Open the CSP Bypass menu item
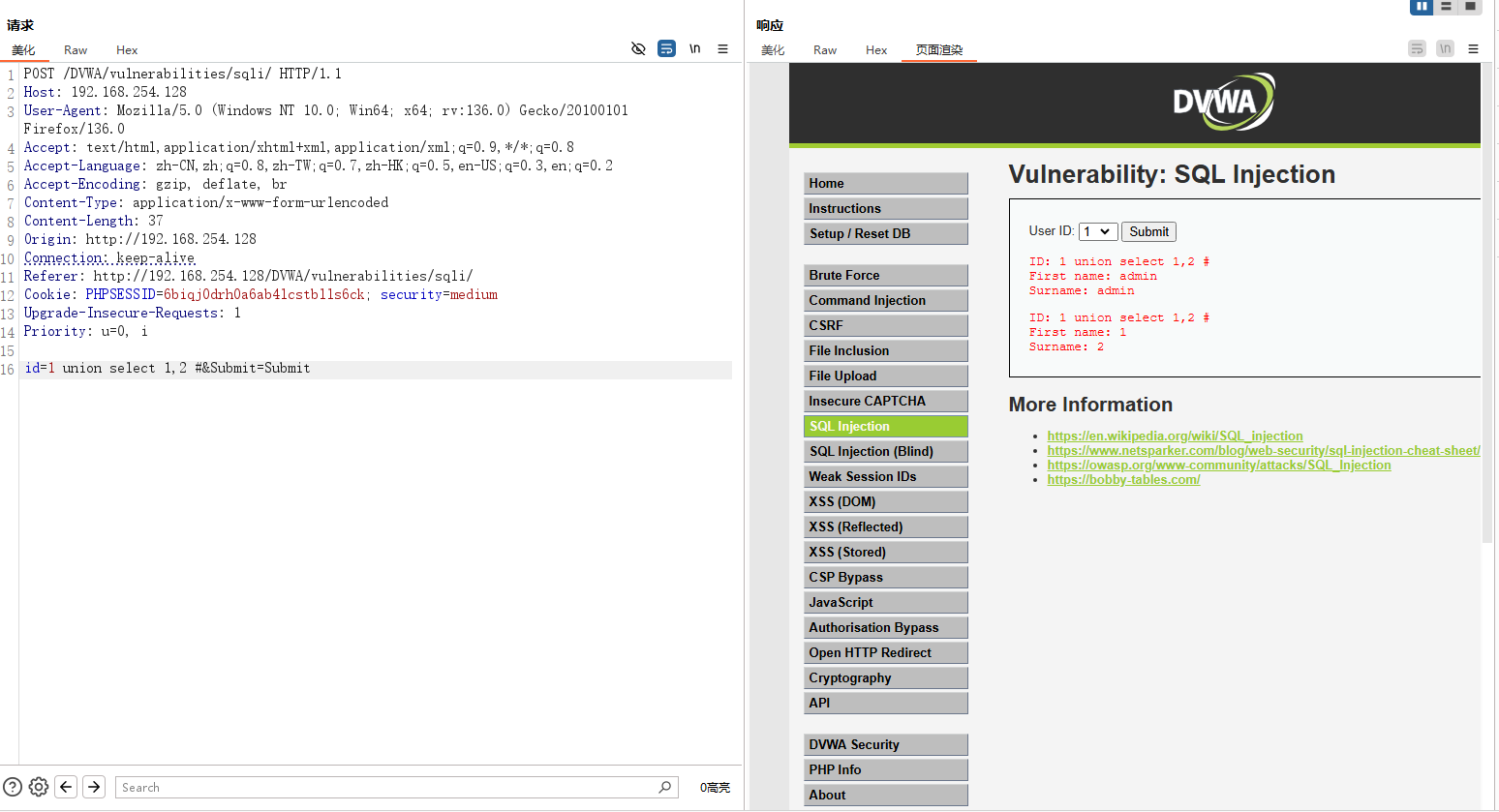This screenshot has height=812, width=1499. click(x=885, y=577)
